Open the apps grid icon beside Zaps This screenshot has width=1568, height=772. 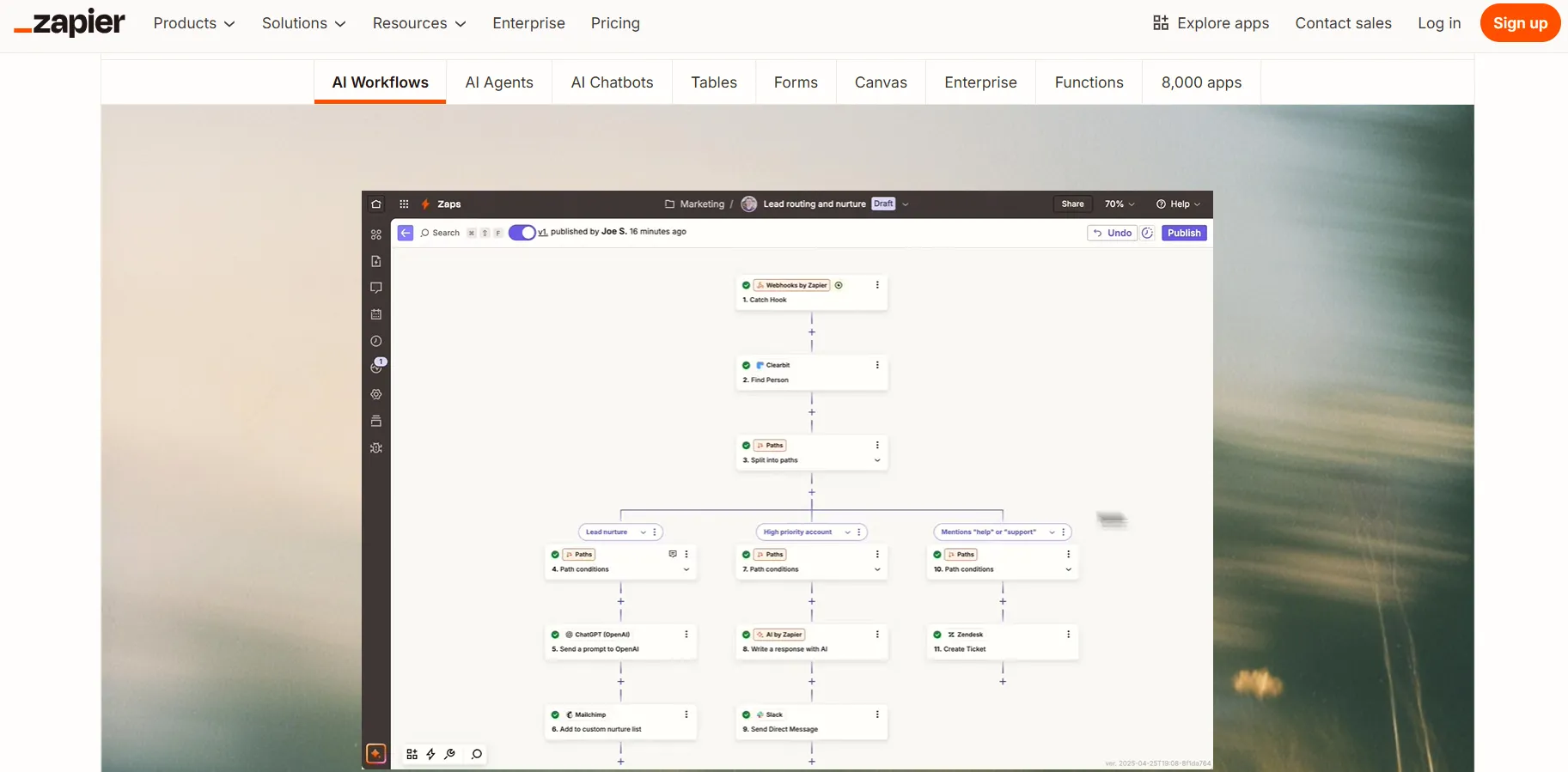[x=404, y=204]
